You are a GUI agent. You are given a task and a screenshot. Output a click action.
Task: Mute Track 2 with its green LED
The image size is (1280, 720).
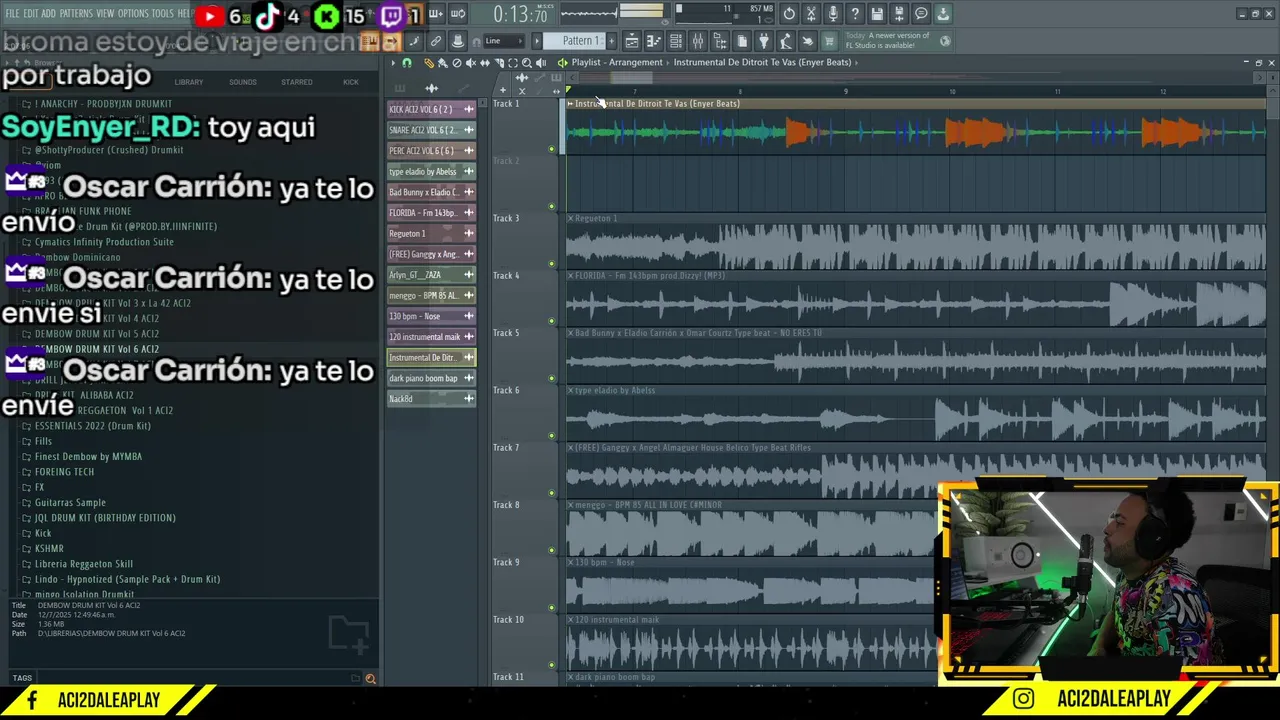(551, 207)
